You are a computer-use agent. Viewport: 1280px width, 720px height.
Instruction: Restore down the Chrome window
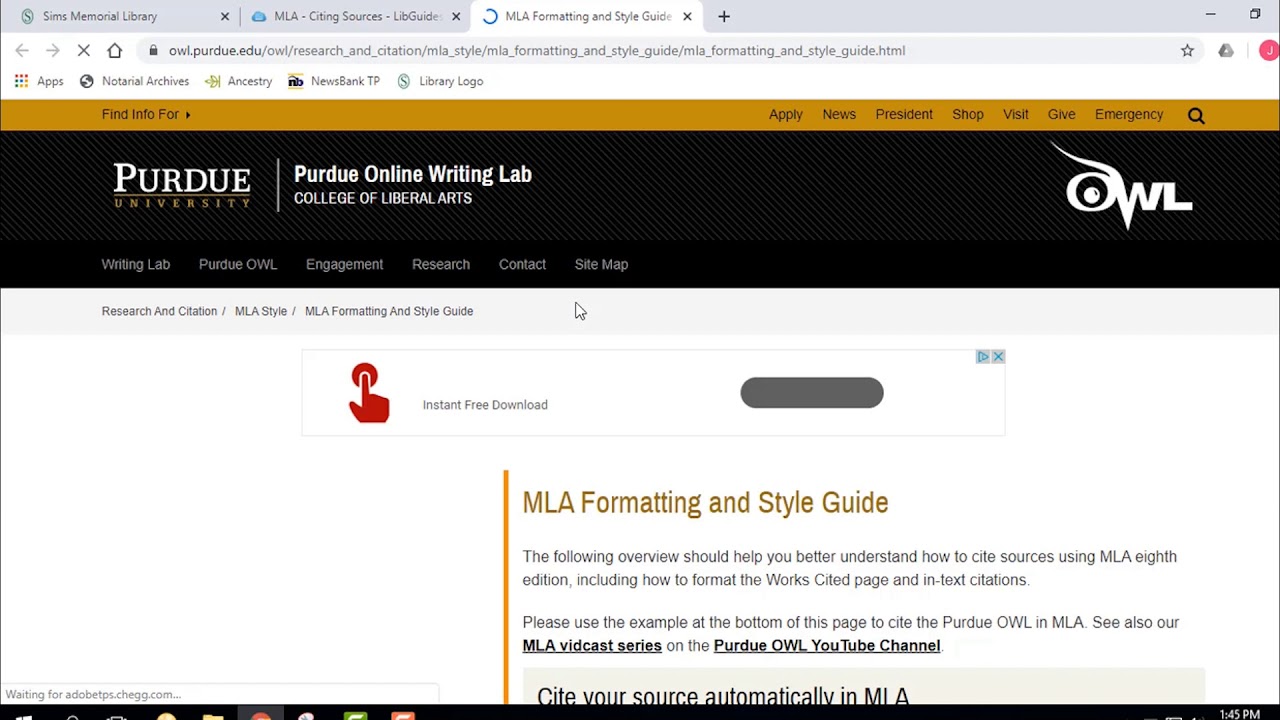pos(1255,15)
